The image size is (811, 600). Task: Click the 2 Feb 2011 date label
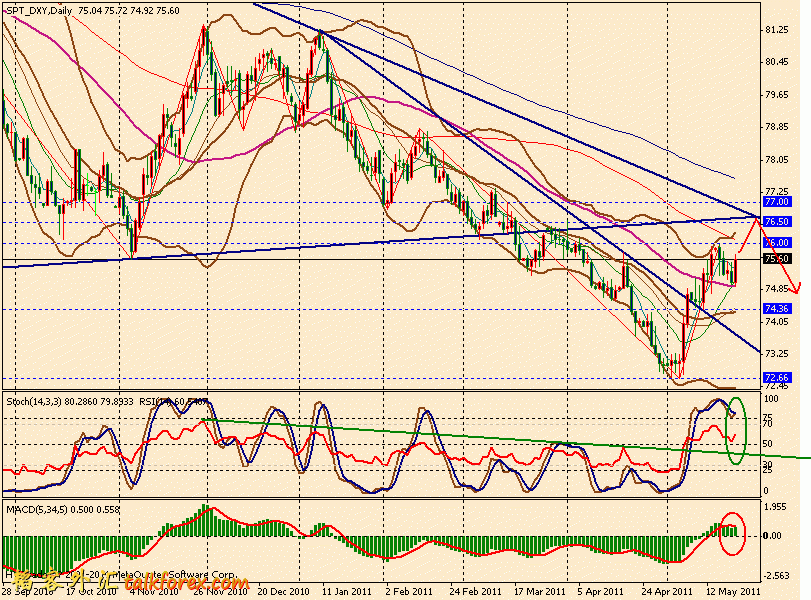(x=409, y=591)
